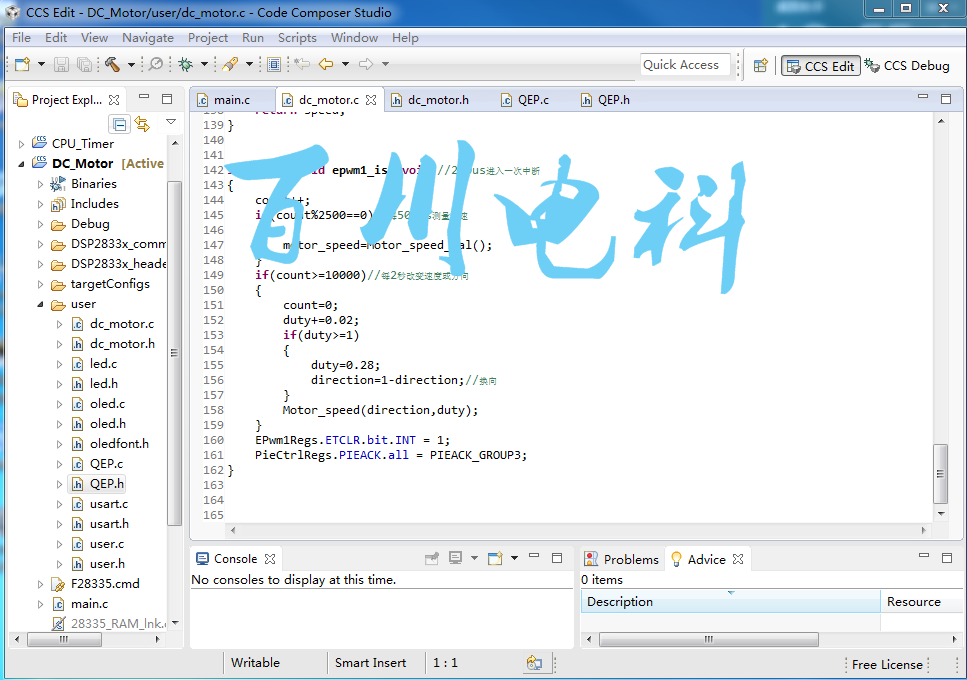967x680 pixels.
Task: Click the Free License status text
Action: tap(887, 665)
